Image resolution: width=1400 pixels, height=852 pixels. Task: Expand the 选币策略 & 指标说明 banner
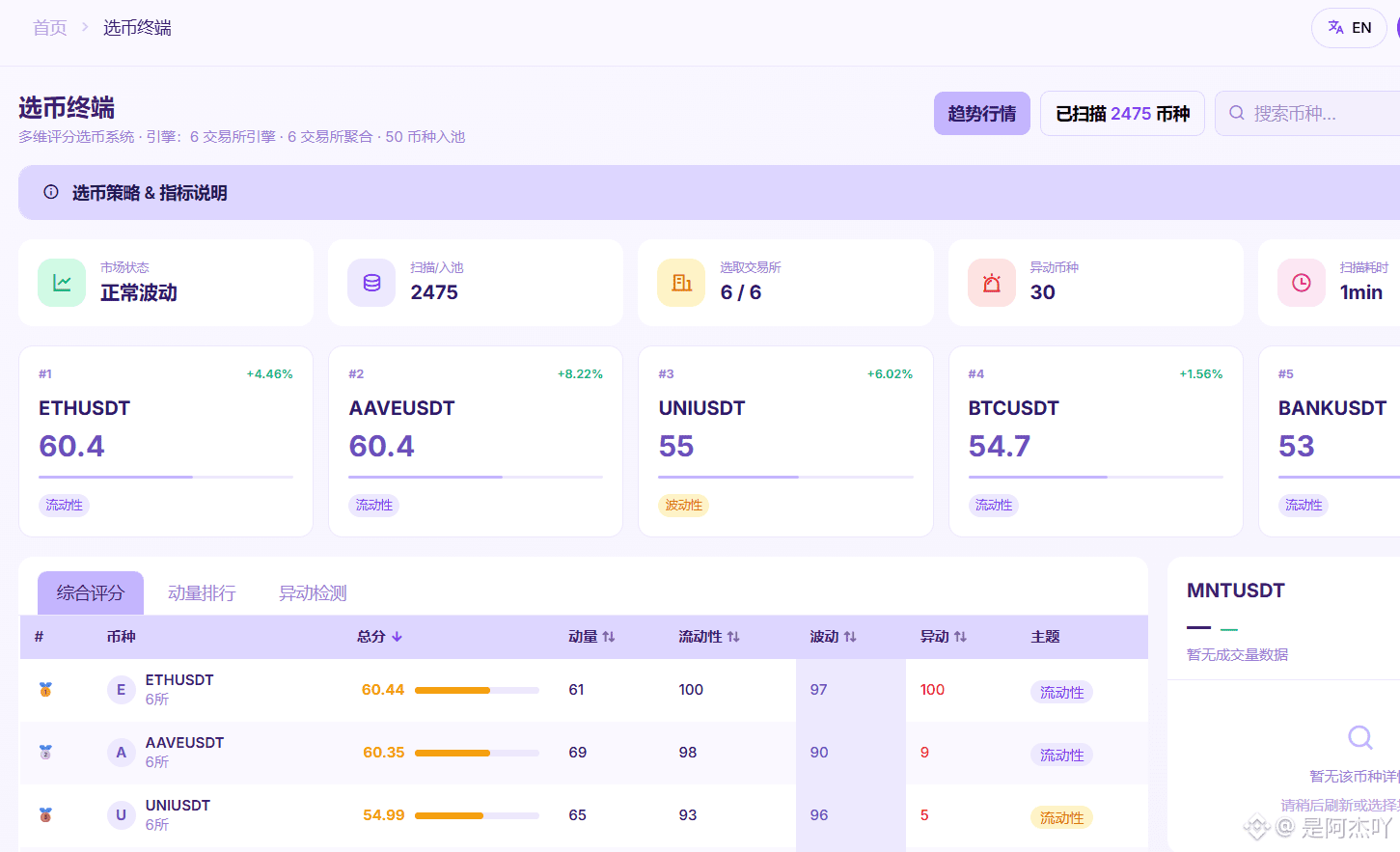pyautogui.click(x=709, y=192)
